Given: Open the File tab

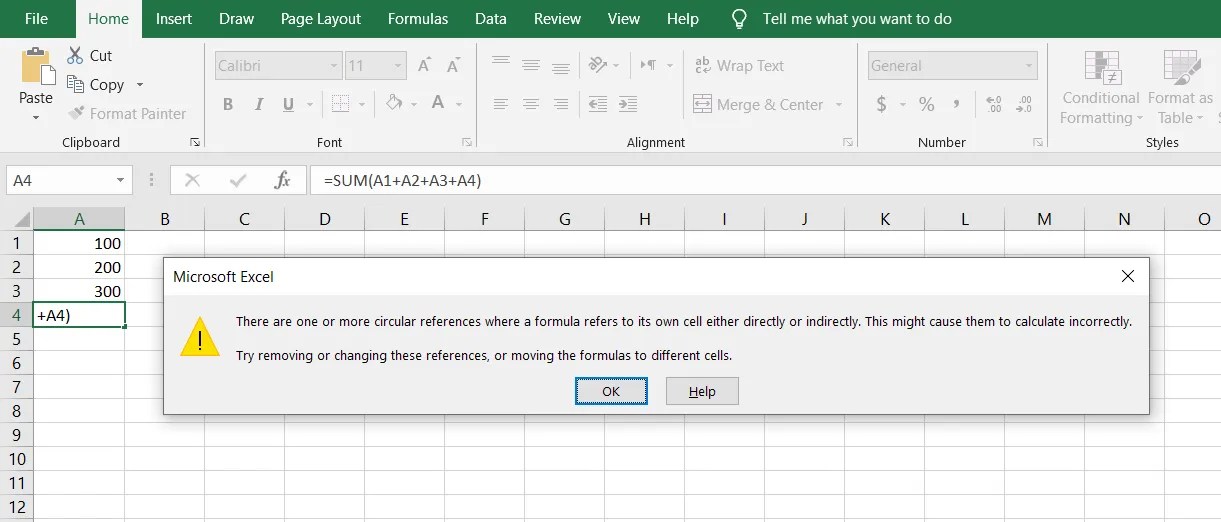Looking at the screenshot, I should [x=36, y=19].
